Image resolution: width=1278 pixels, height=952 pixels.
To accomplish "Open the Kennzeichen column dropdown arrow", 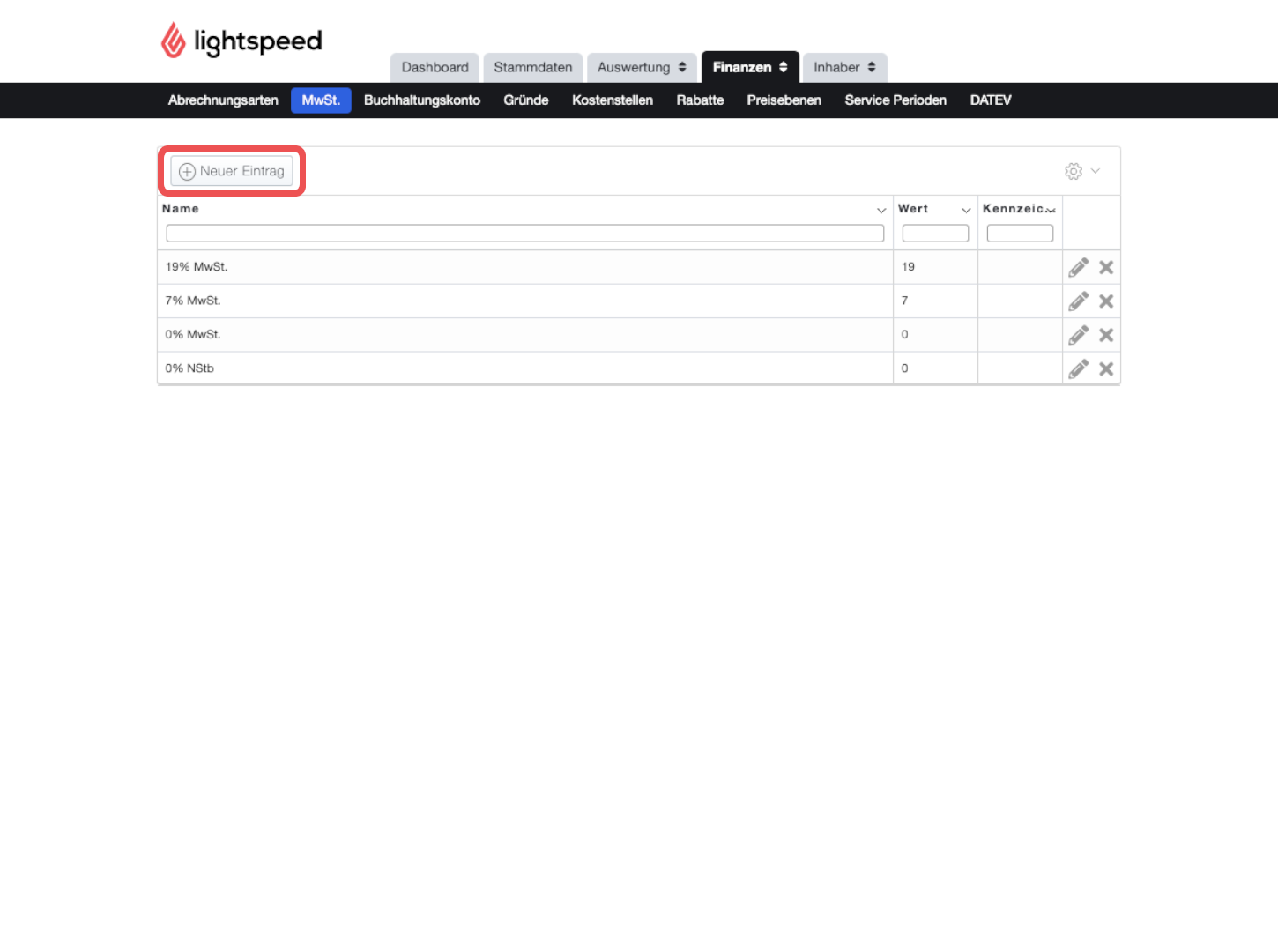I will (1051, 210).
